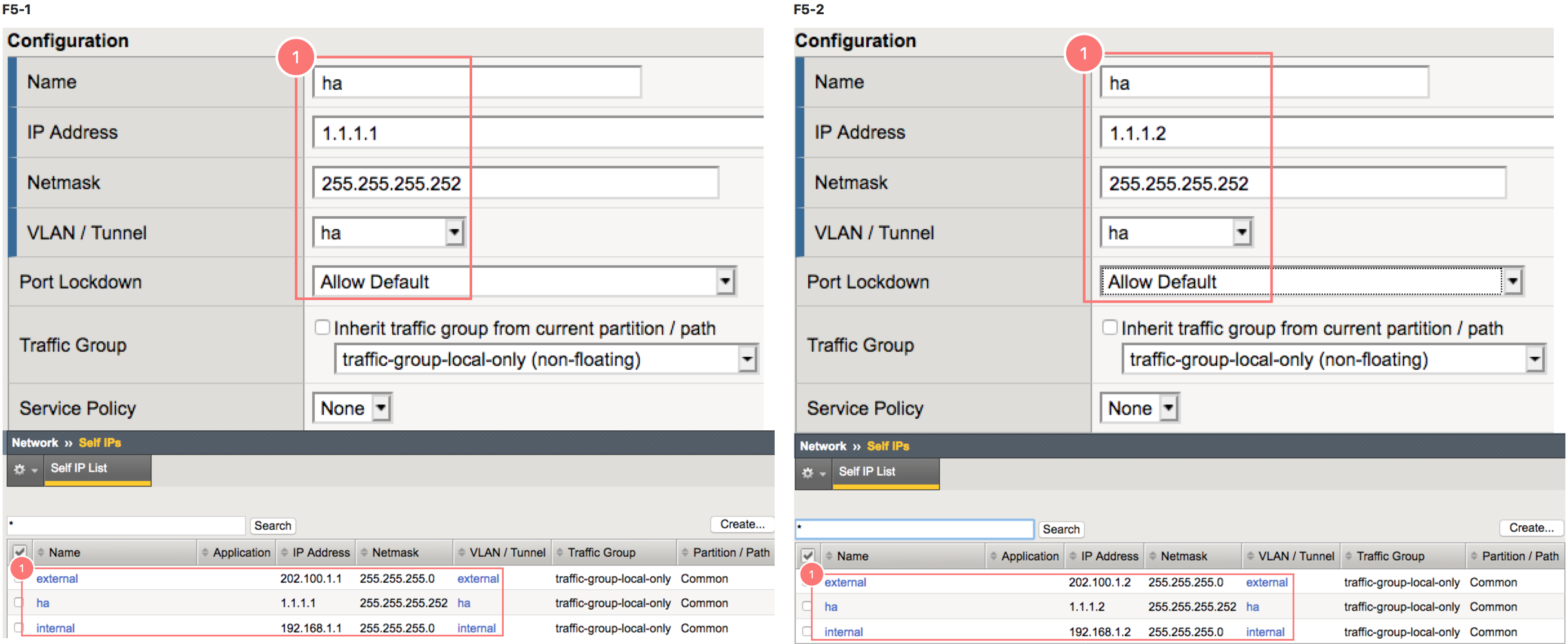The height and width of the screenshot is (644, 1568).
Task: Tick the ha row checkbox in F5-1 list
Action: tap(19, 603)
